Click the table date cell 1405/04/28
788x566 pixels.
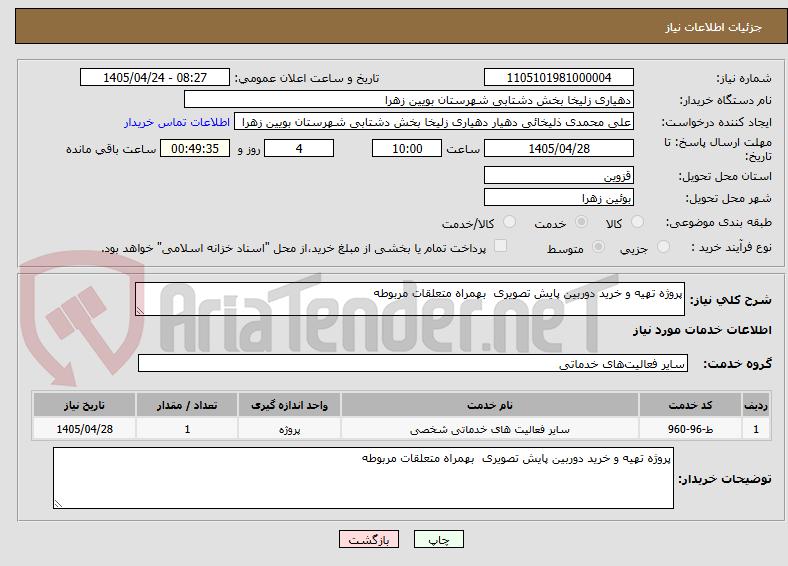coord(84,429)
